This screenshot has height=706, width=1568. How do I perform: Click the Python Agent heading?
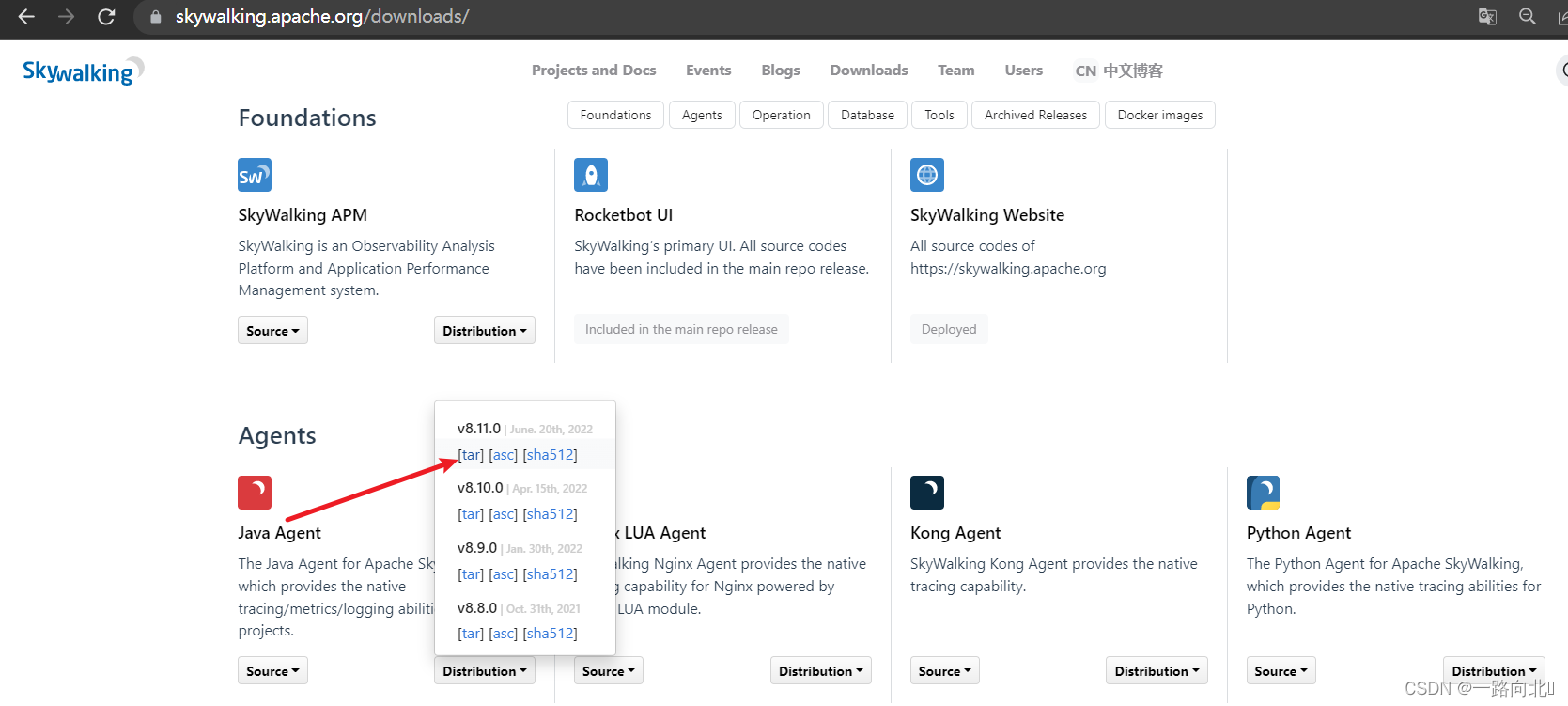click(x=1298, y=533)
